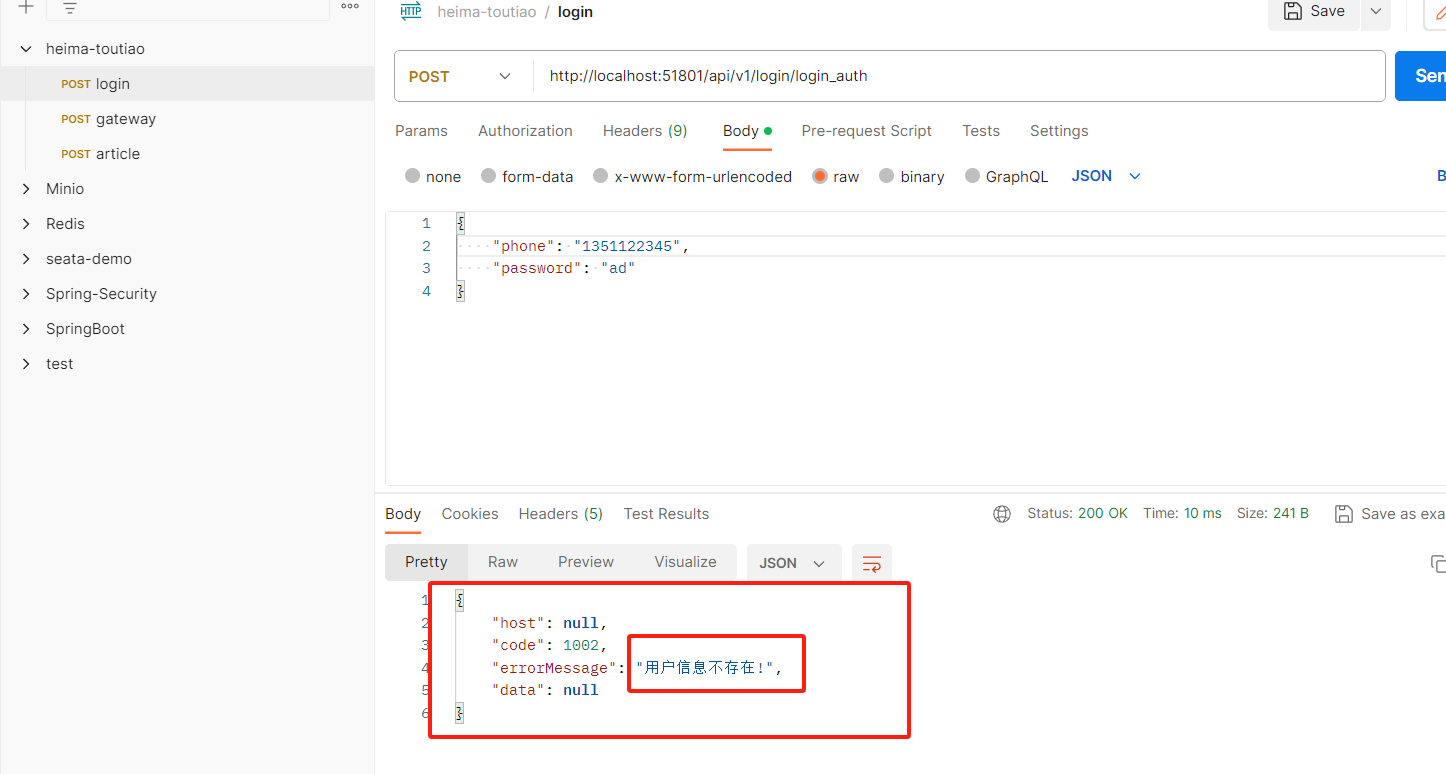The width and height of the screenshot is (1446, 774).
Task: Copy the response with copy icon
Action: 1438,563
